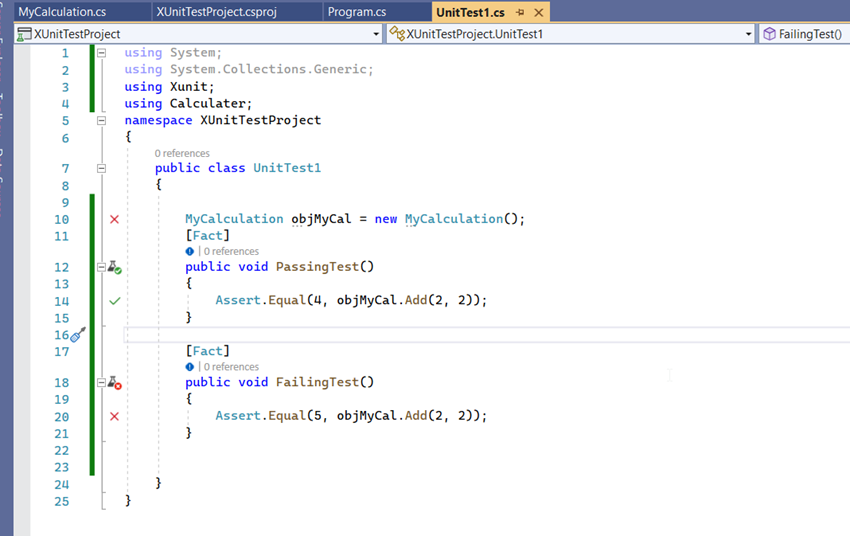Image resolution: width=850 pixels, height=536 pixels.
Task: Collapse the PassingTest method on line 12
Action: (x=101, y=267)
